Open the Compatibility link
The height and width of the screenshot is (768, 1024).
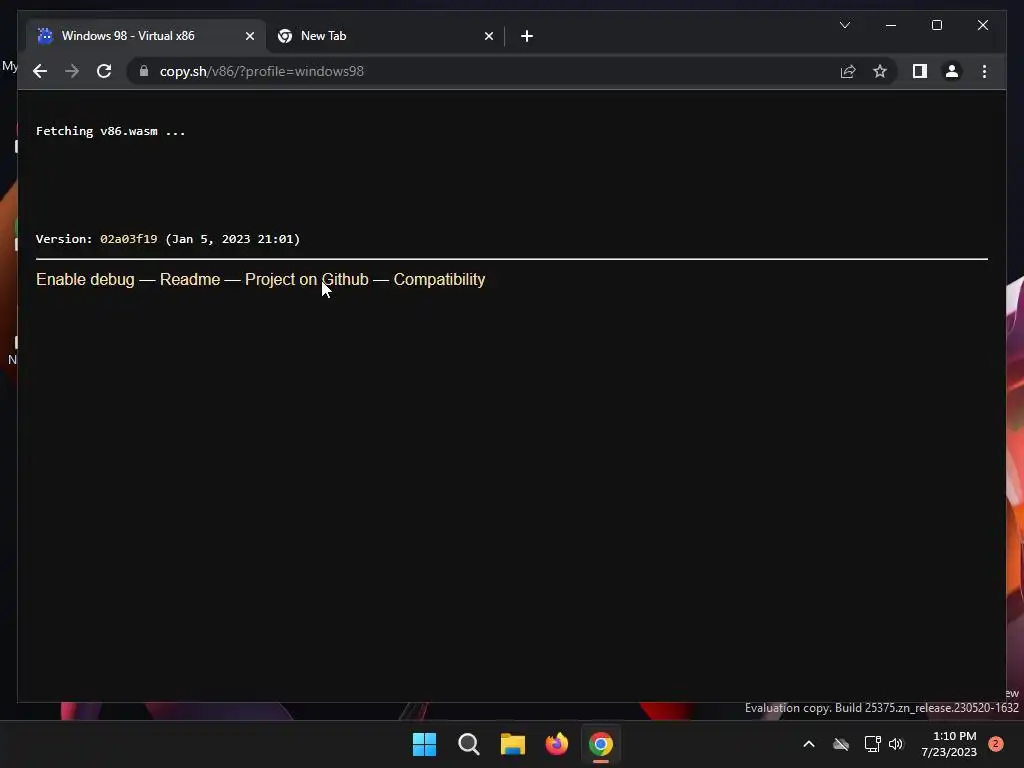(439, 280)
